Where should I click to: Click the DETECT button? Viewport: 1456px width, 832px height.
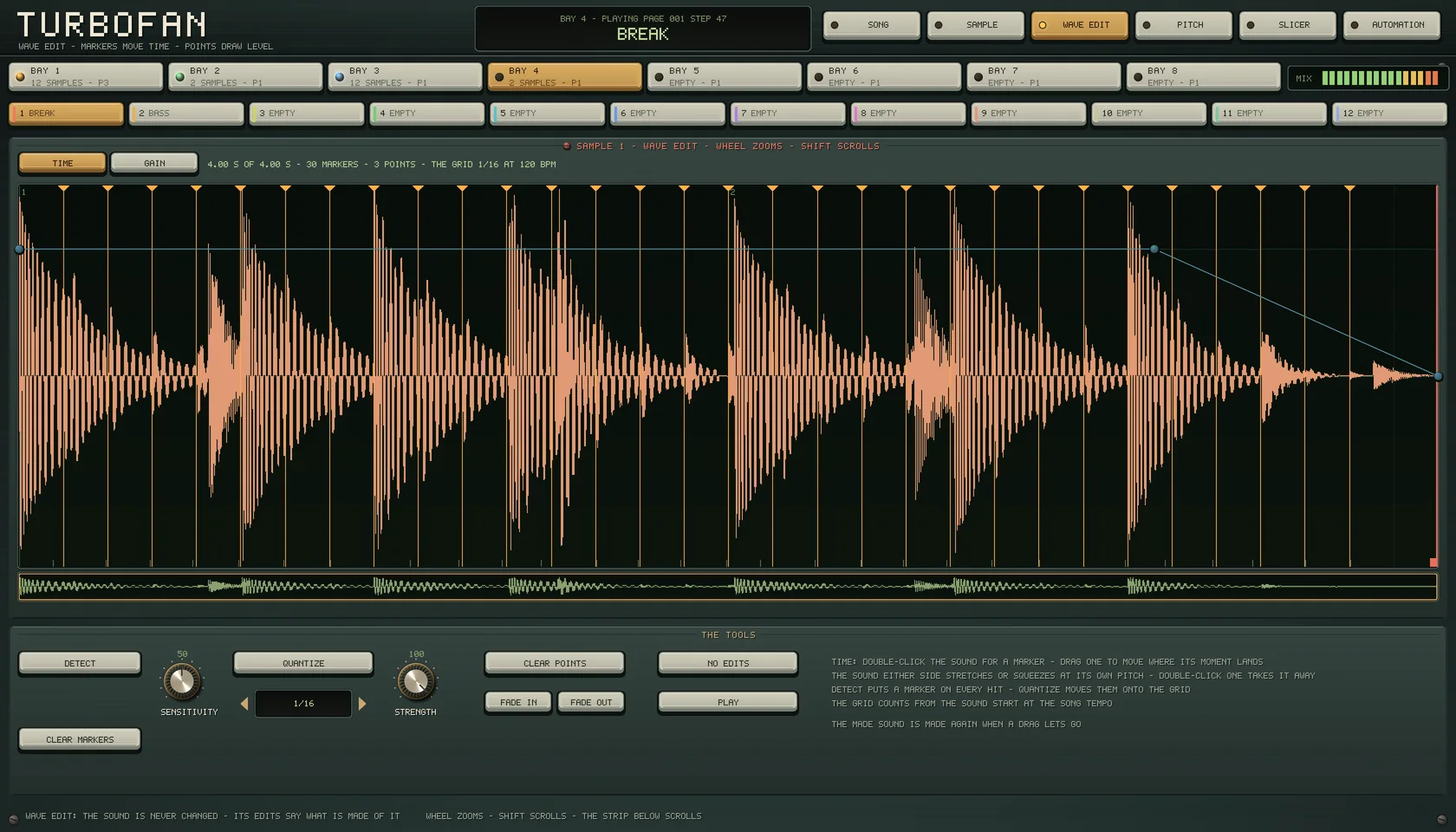tap(80, 663)
